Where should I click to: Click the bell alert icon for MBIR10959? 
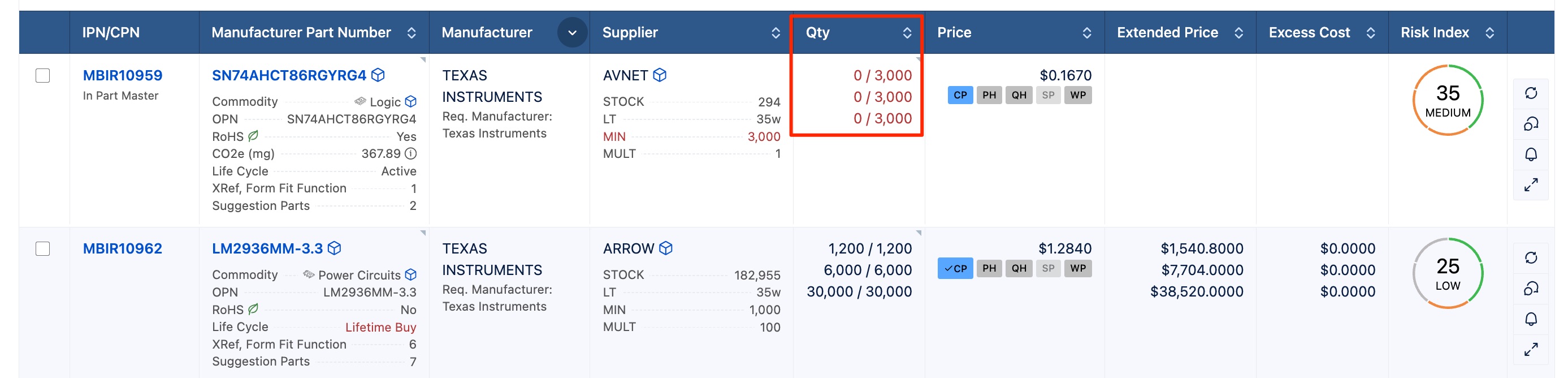pyautogui.click(x=1531, y=154)
